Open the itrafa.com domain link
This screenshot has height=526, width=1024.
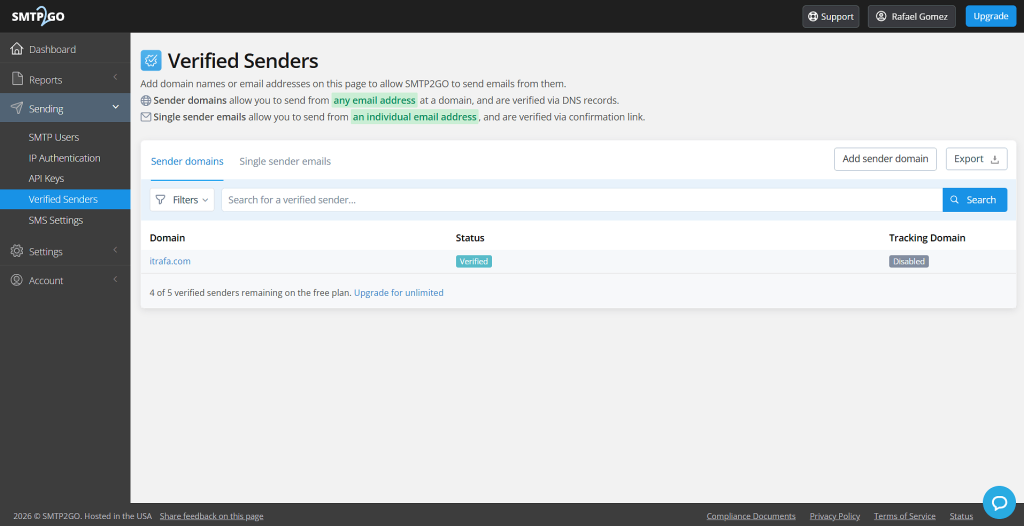tap(170, 261)
